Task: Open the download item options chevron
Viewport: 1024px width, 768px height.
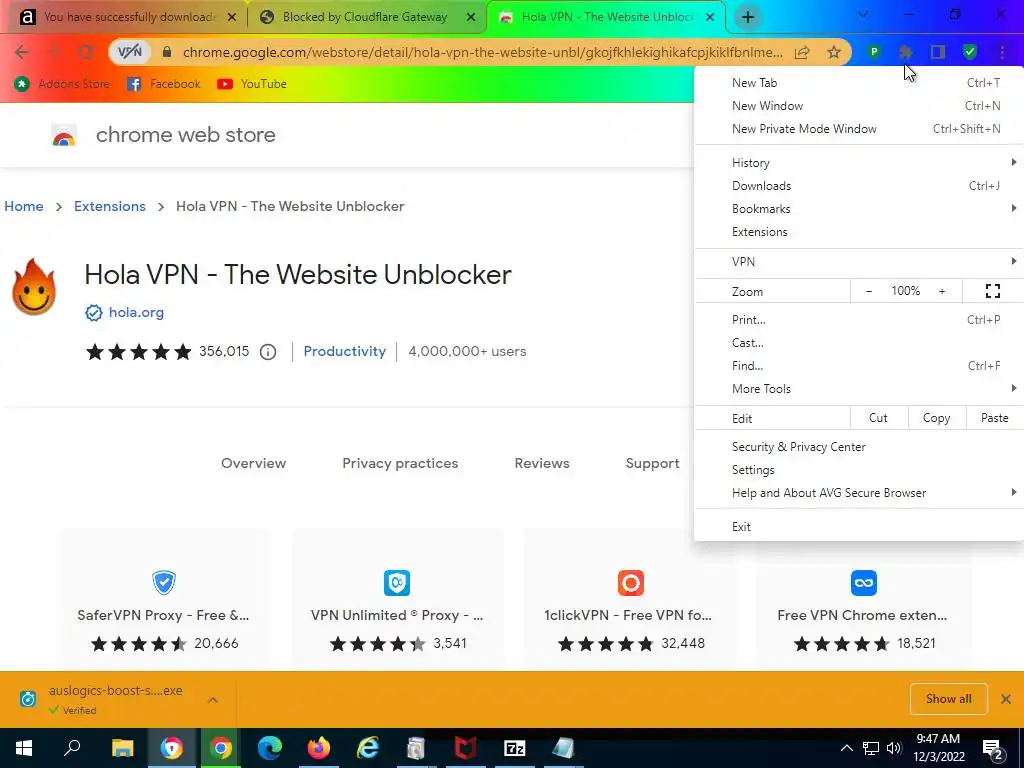Action: click(x=213, y=699)
